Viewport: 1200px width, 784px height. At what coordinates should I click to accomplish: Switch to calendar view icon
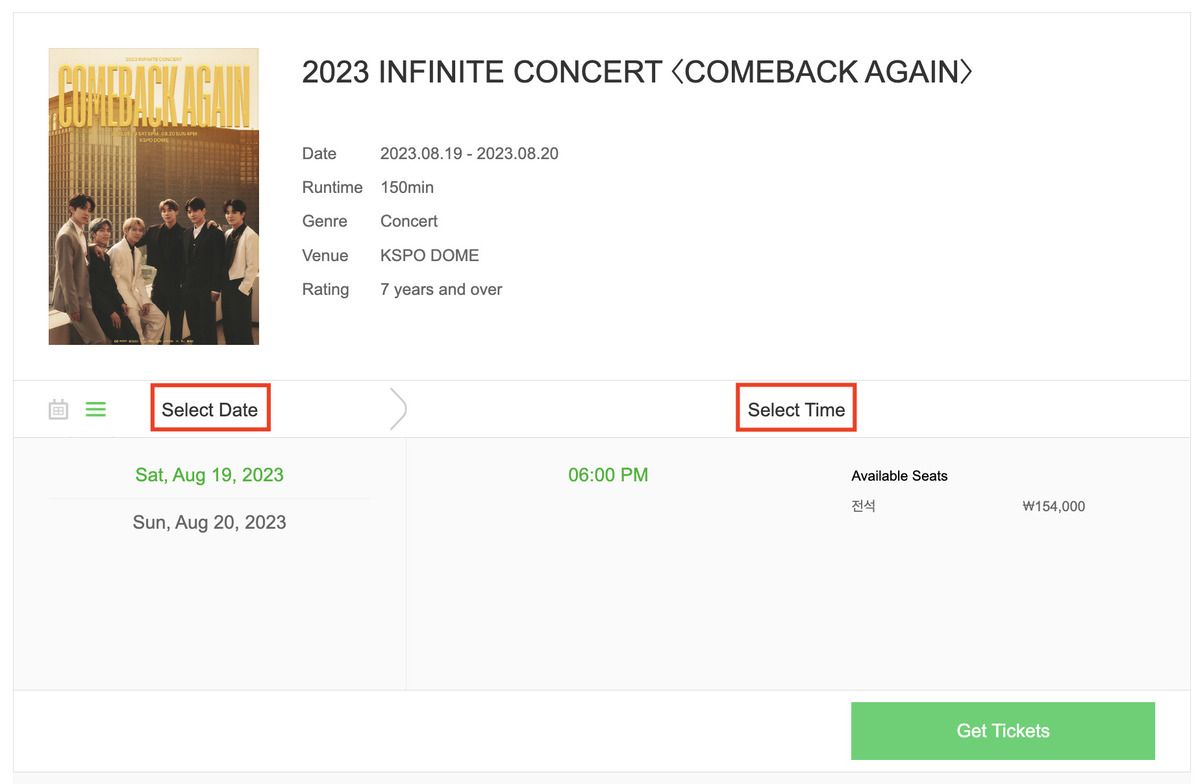tap(59, 409)
